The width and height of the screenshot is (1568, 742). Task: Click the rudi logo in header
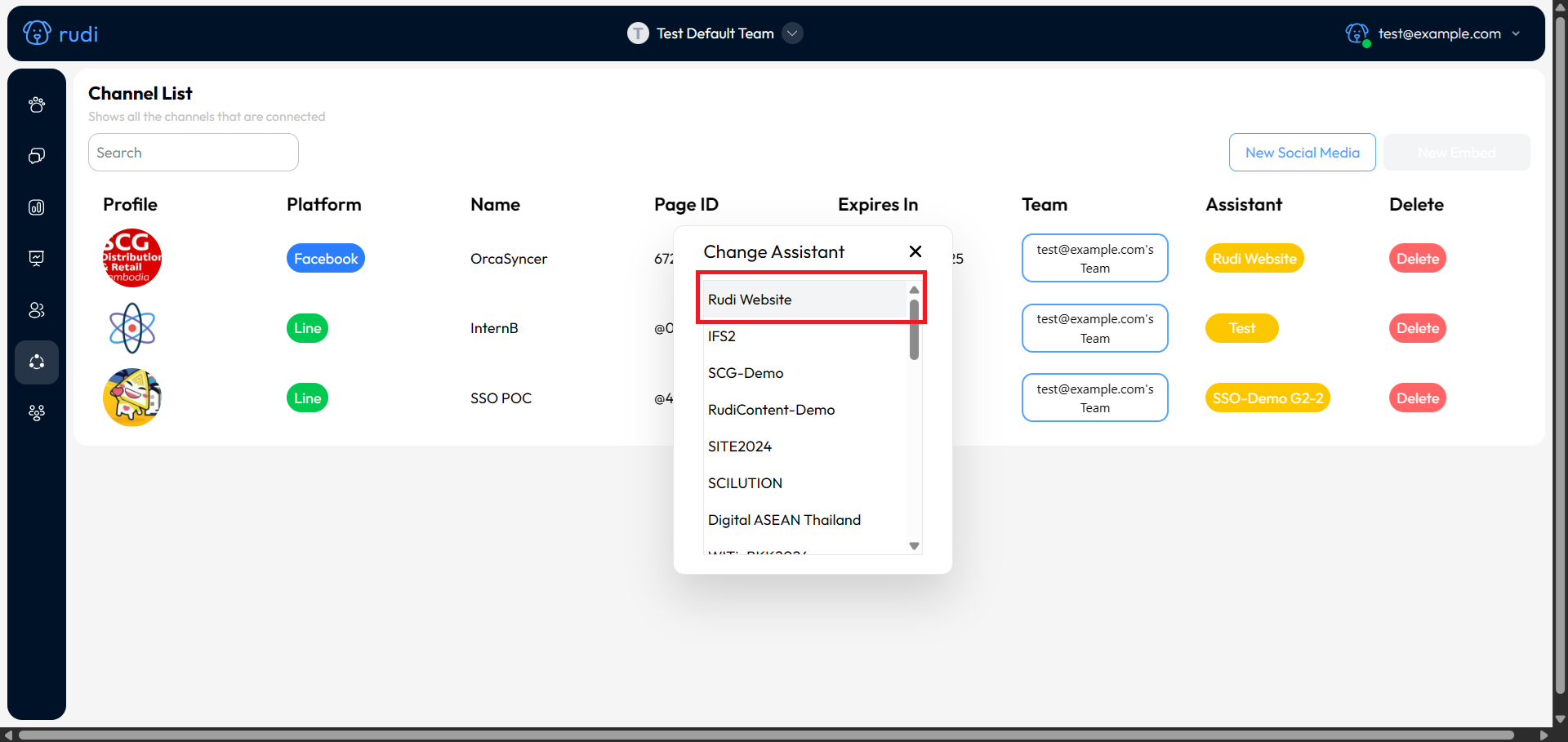60,33
